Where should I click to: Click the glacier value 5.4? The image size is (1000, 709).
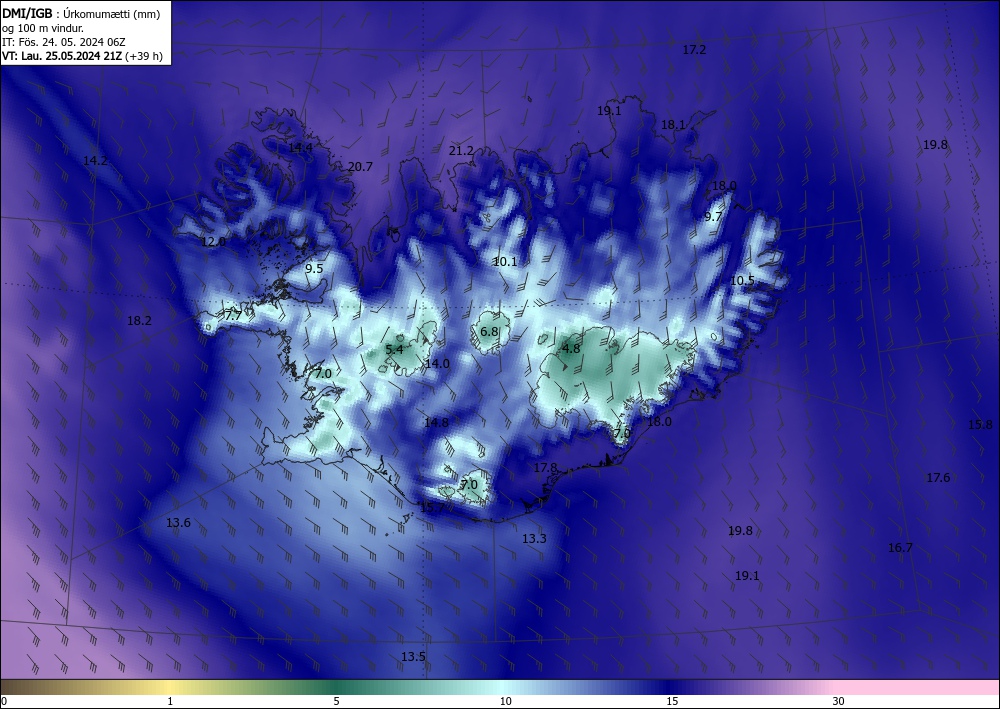[395, 349]
